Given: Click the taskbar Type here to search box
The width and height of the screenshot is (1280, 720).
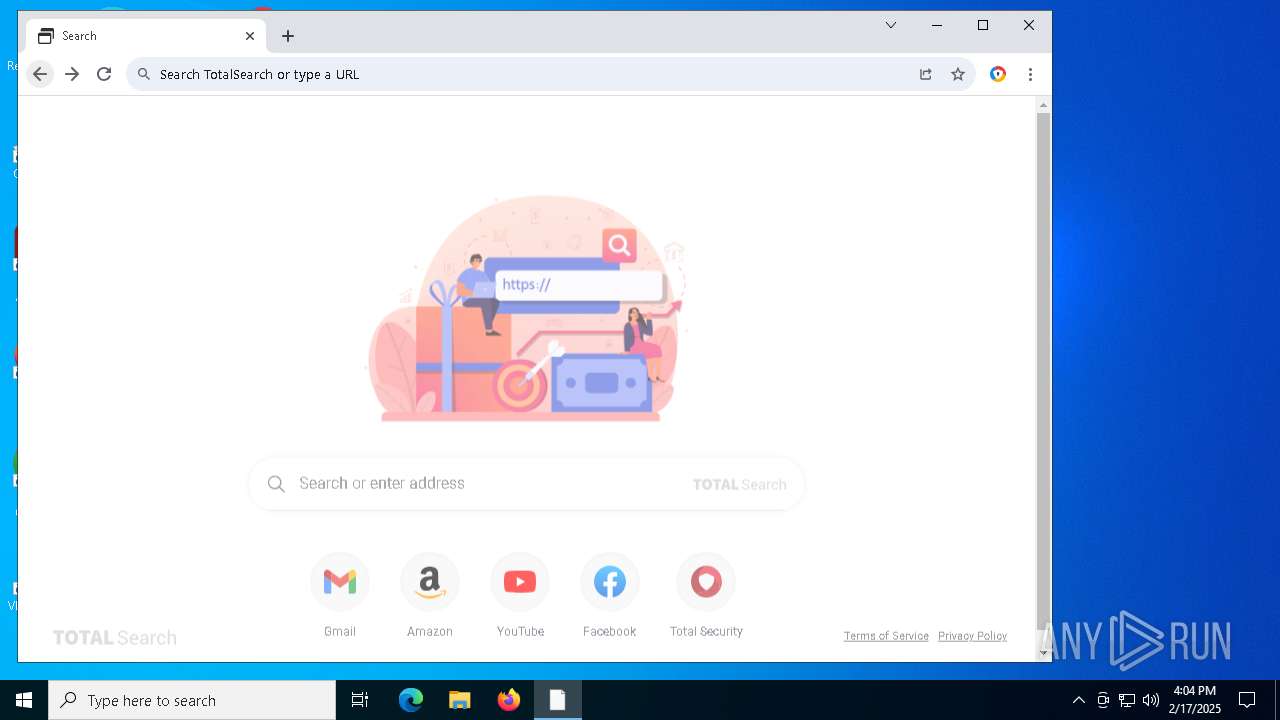Looking at the screenshot, I should (x=192, y=700).
